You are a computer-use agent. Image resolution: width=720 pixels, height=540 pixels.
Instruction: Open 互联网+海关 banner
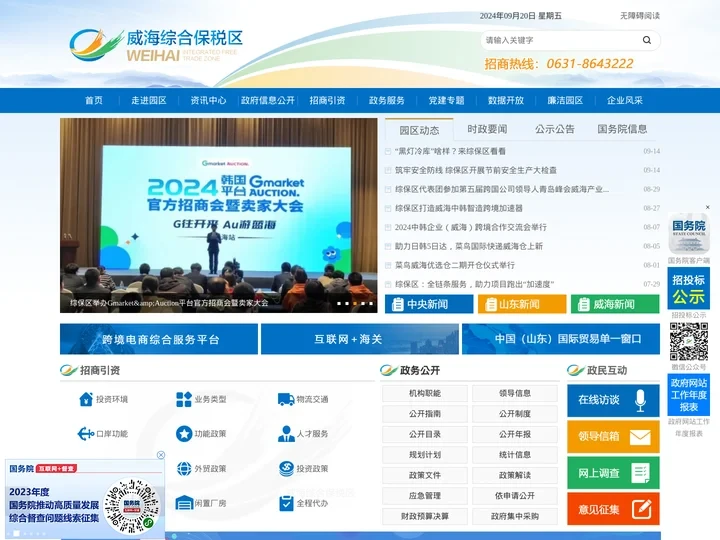pos(360,339)
